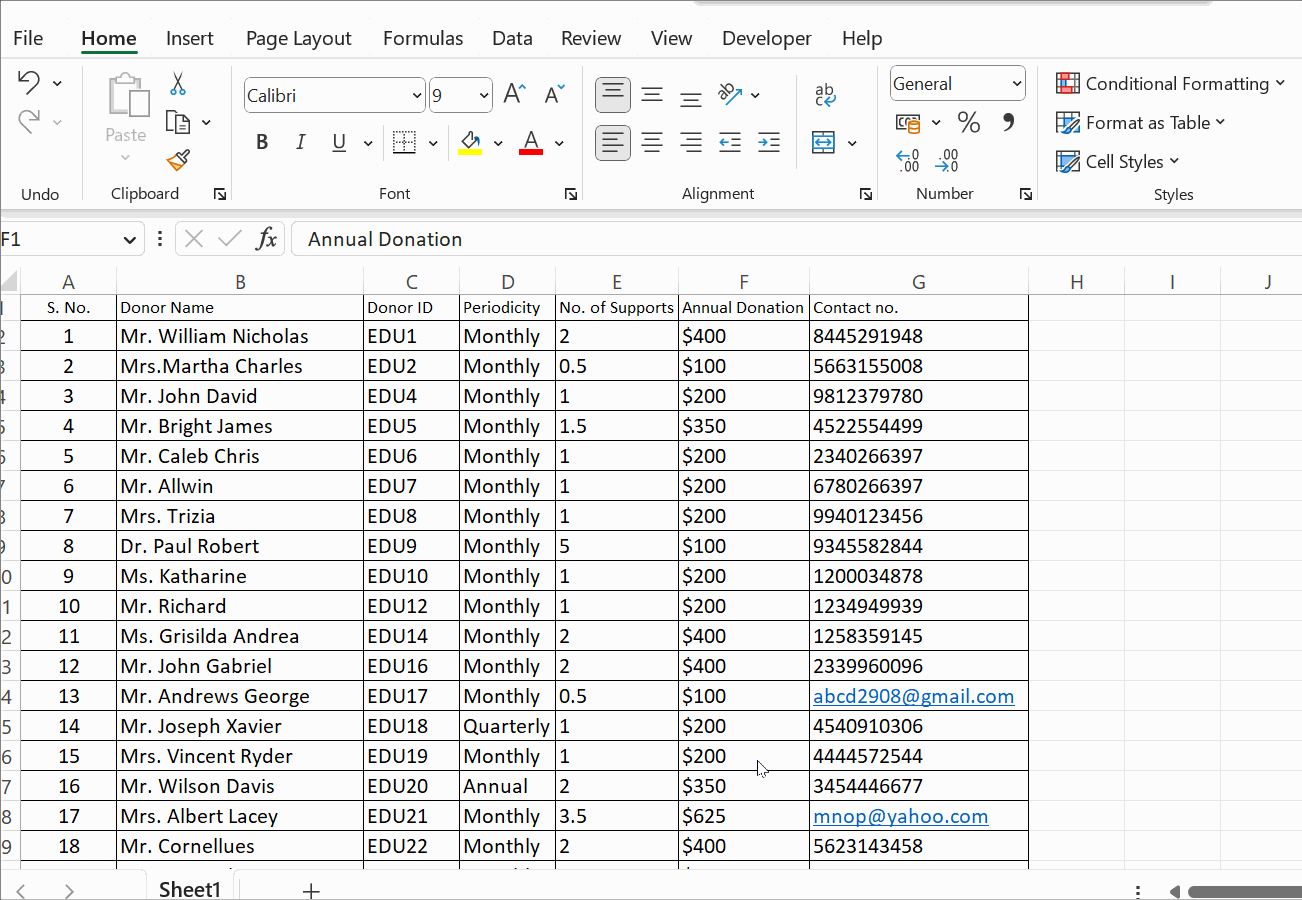
Task: Switch to the Formulas ribbon tab
Action: pos(422,38)
